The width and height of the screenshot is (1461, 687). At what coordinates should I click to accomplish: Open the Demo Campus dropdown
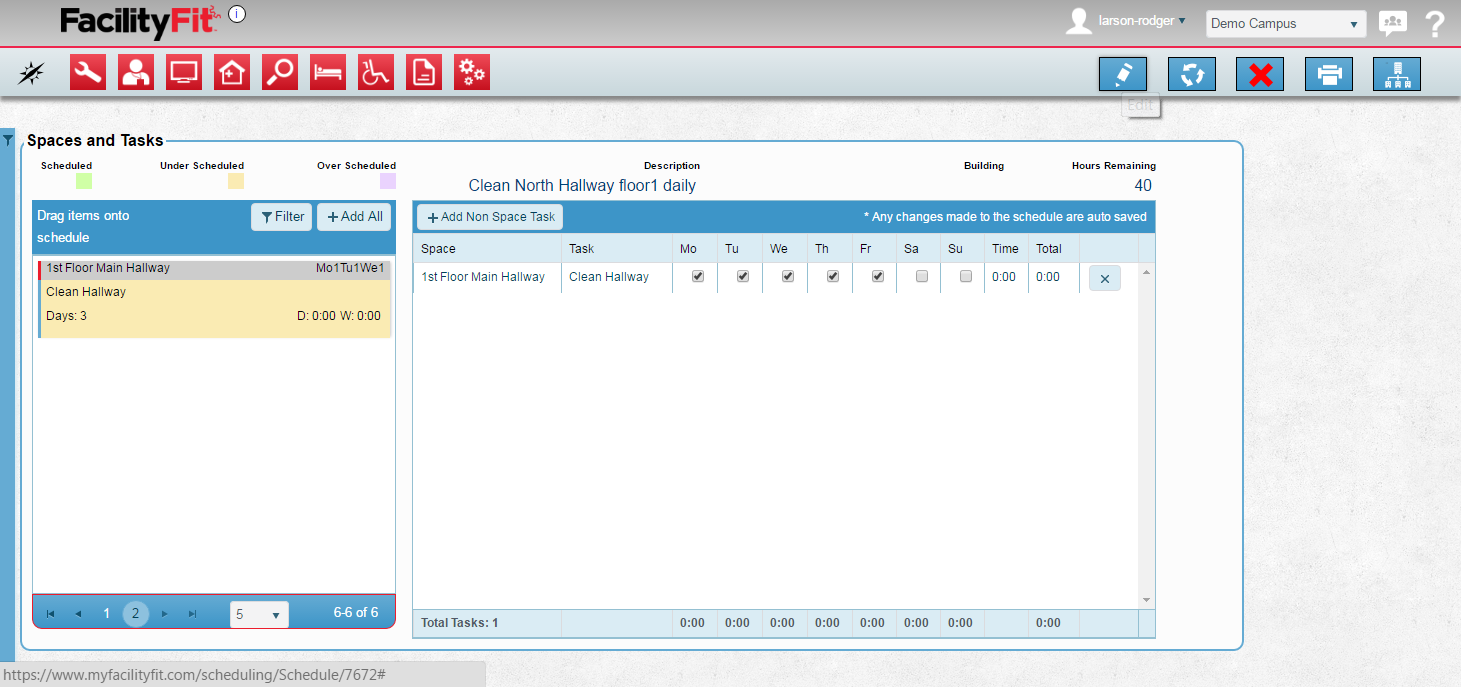pos(1285,24)
